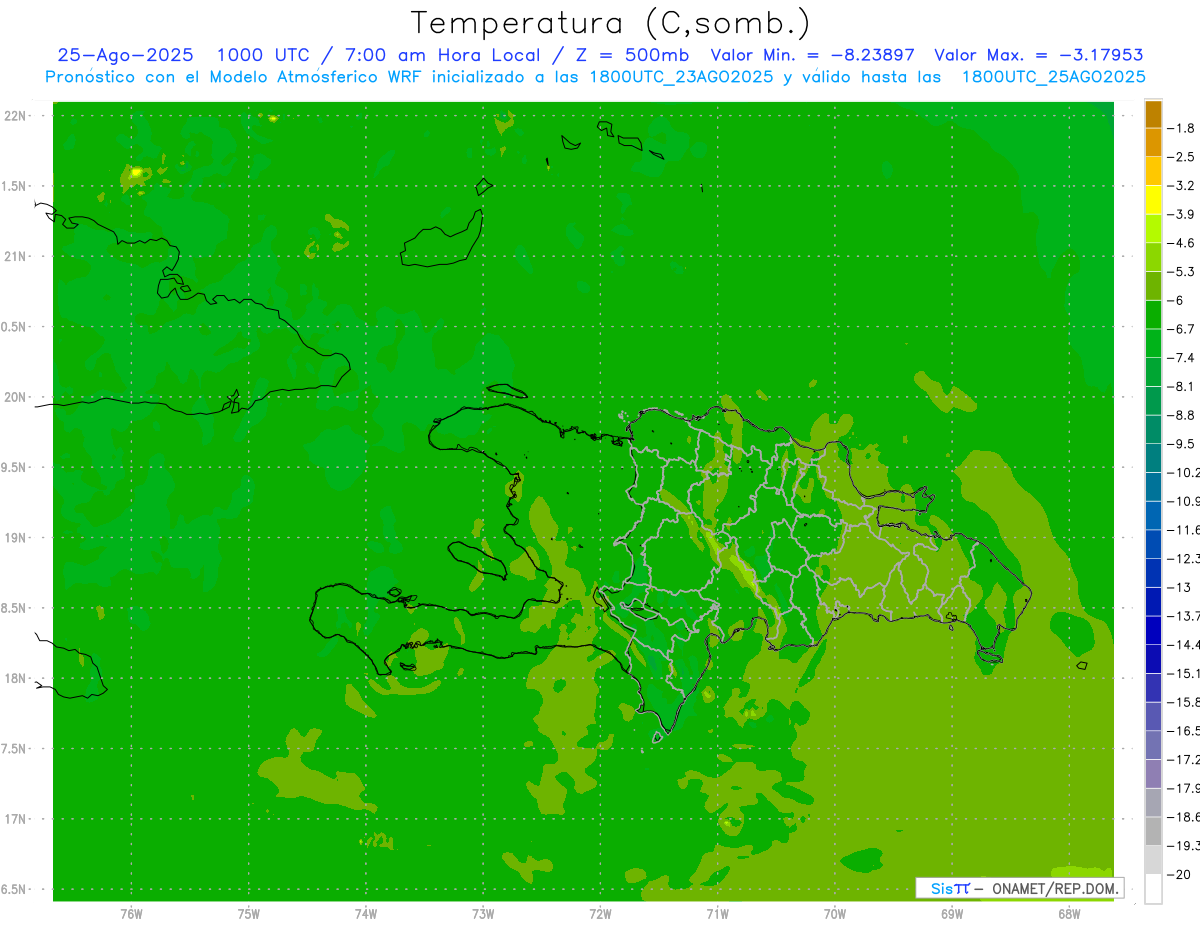Viewport: 1200px width, 927px height.
Task: Click the "1.5N" latitude label
Action: [x=15, y=186]
